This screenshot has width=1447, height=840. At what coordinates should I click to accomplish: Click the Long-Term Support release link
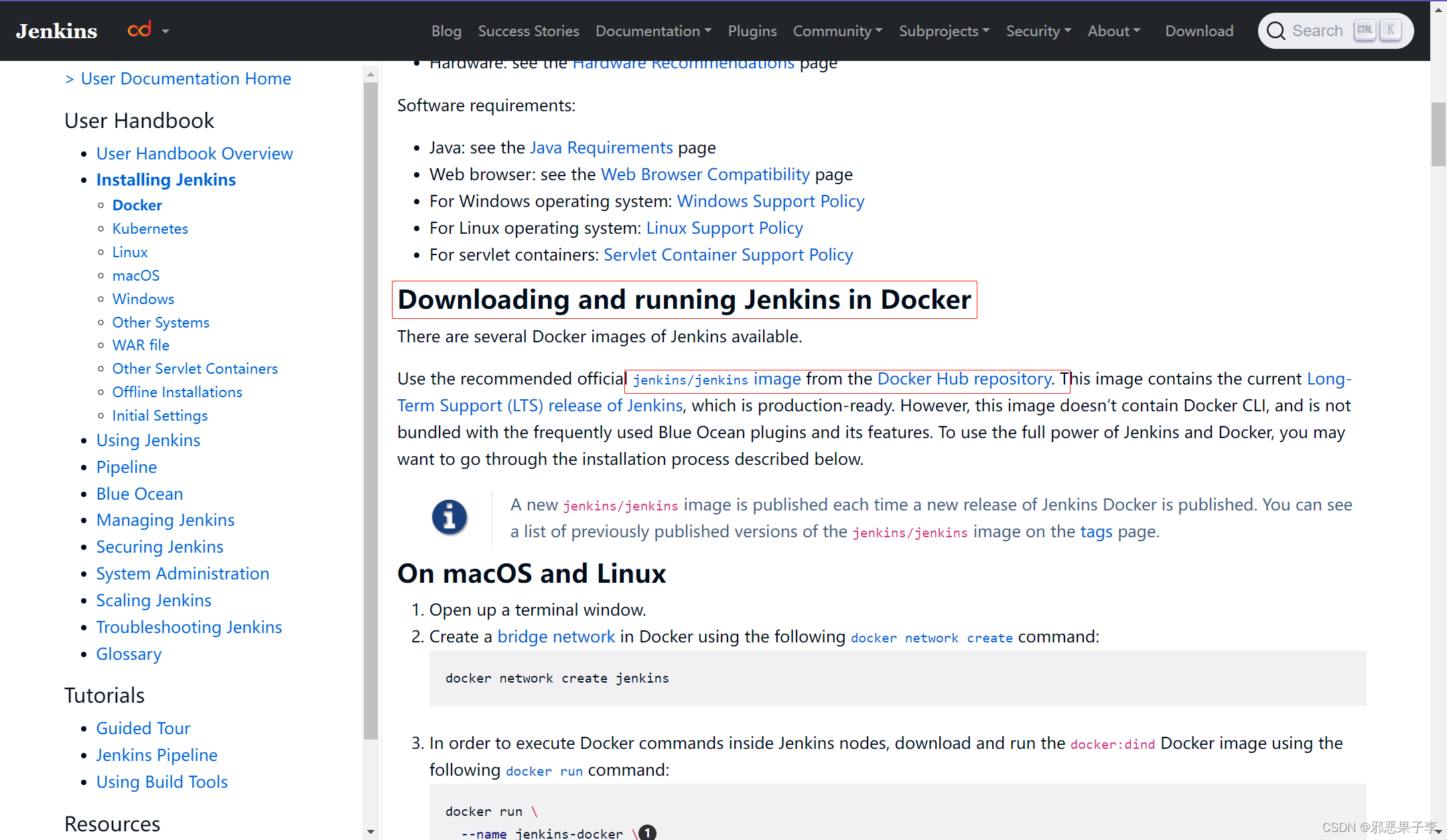pyautogui.click(x=874, y=392)
